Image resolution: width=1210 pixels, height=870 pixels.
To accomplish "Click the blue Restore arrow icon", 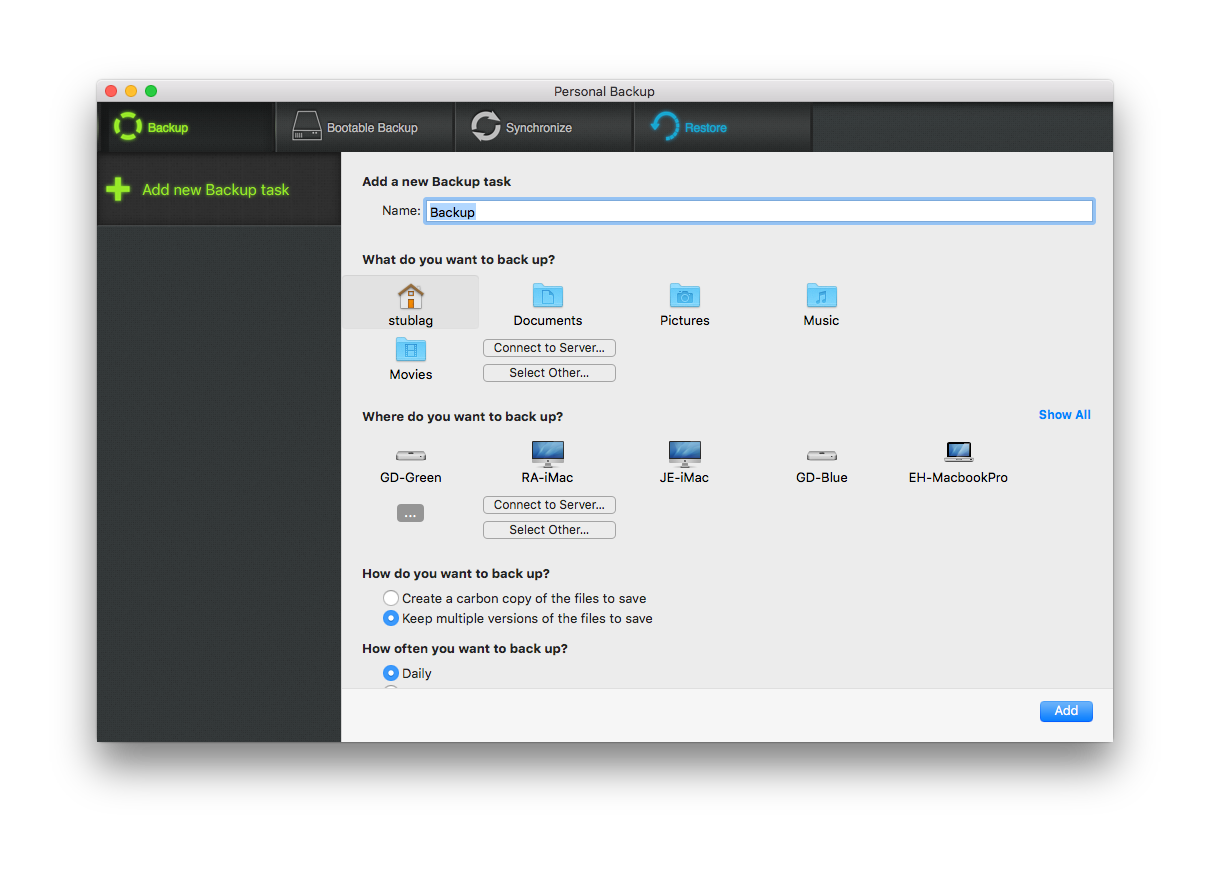I will [664, 127].
